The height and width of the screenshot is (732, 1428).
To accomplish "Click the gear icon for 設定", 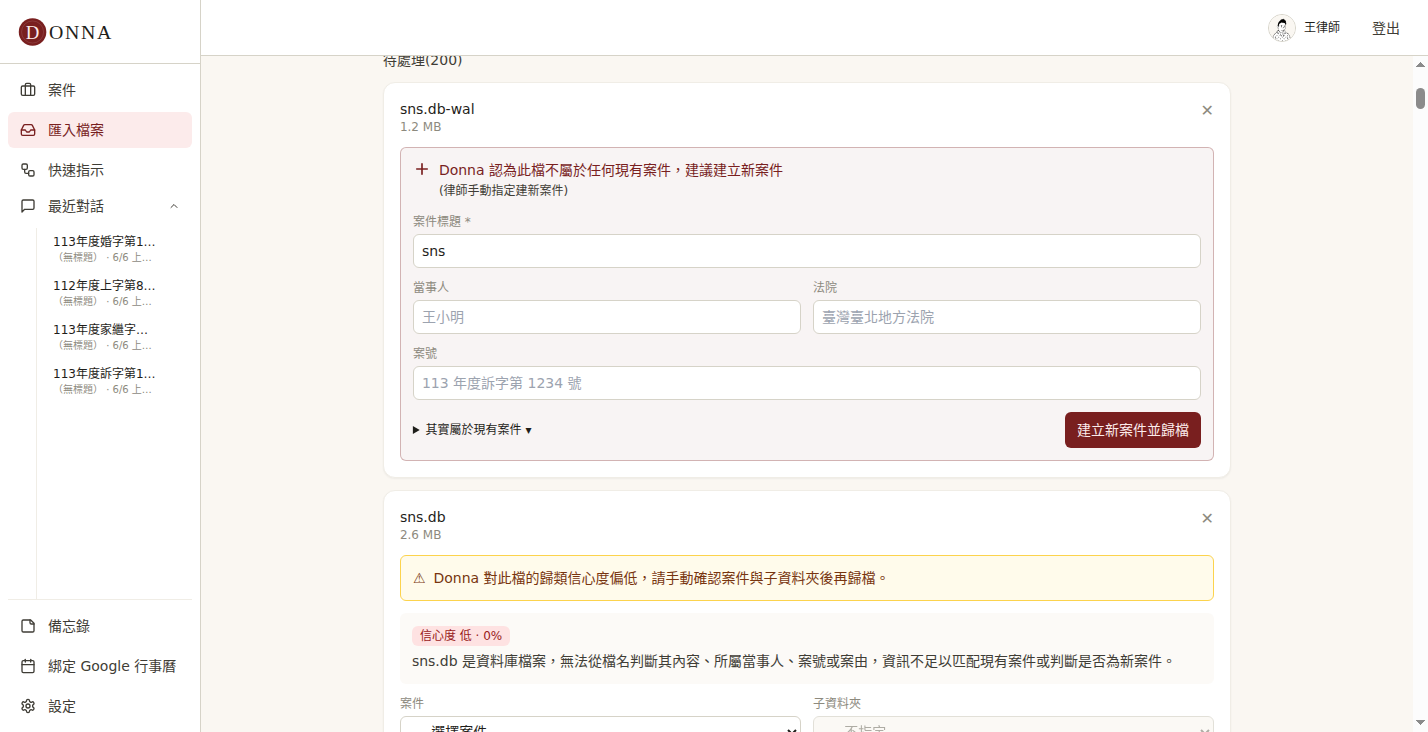I will click(x=28, y=706).
